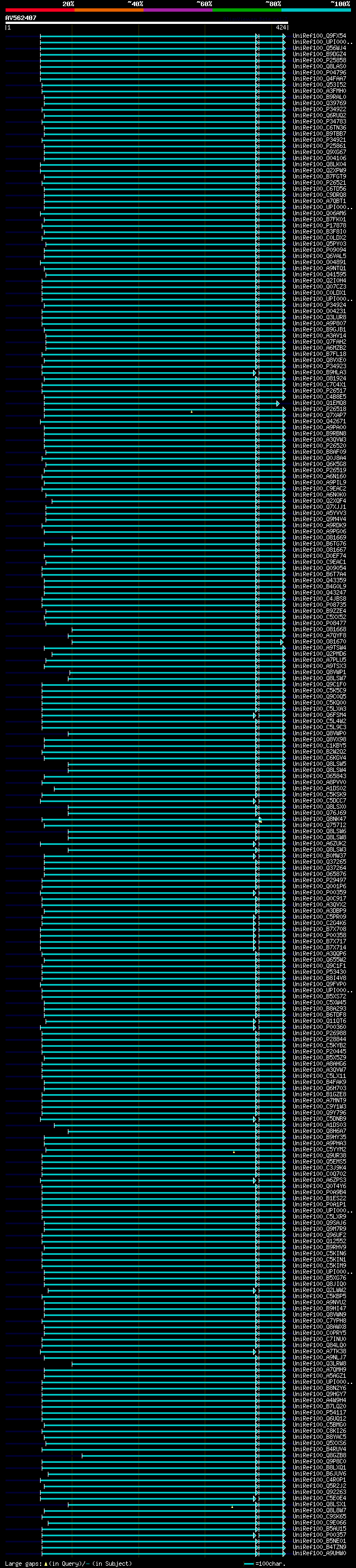Click the query end position 424

point(280,27)
